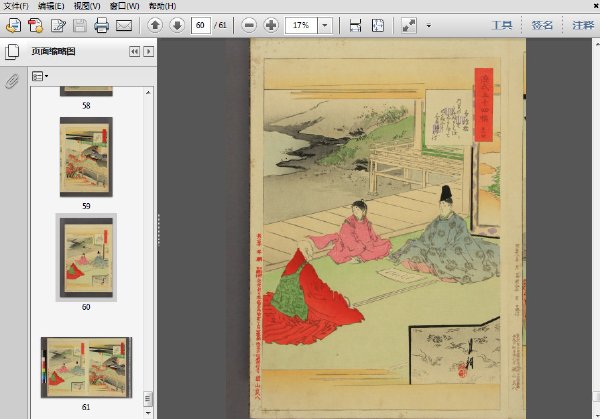Image resolution: width=600 pixels, height=419 pixels.
Task: Click the open file icon
Action: [x=13, y=26]
